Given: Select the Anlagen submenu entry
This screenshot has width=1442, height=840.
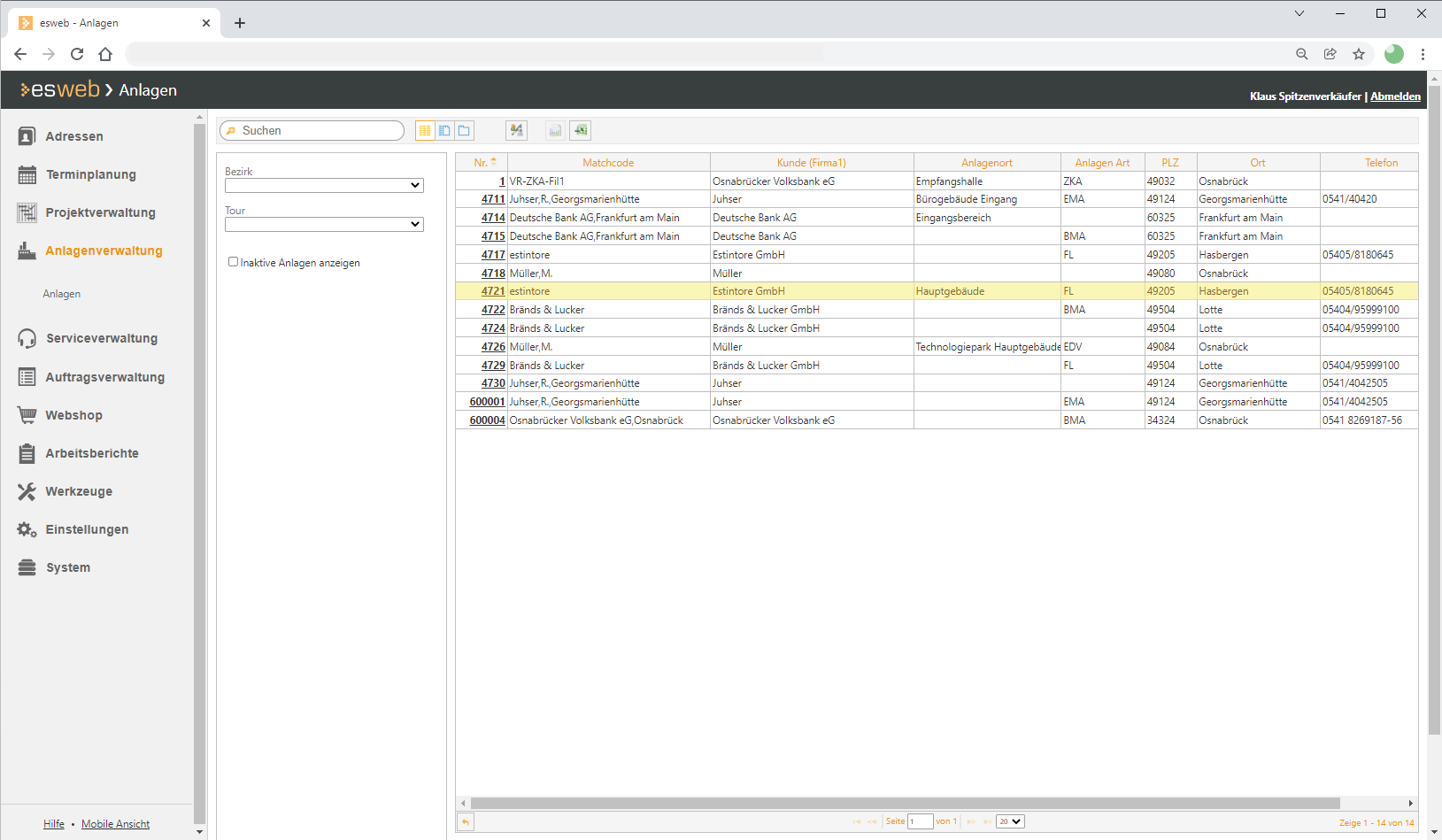Looking at the screenshot, I should 62,294.
